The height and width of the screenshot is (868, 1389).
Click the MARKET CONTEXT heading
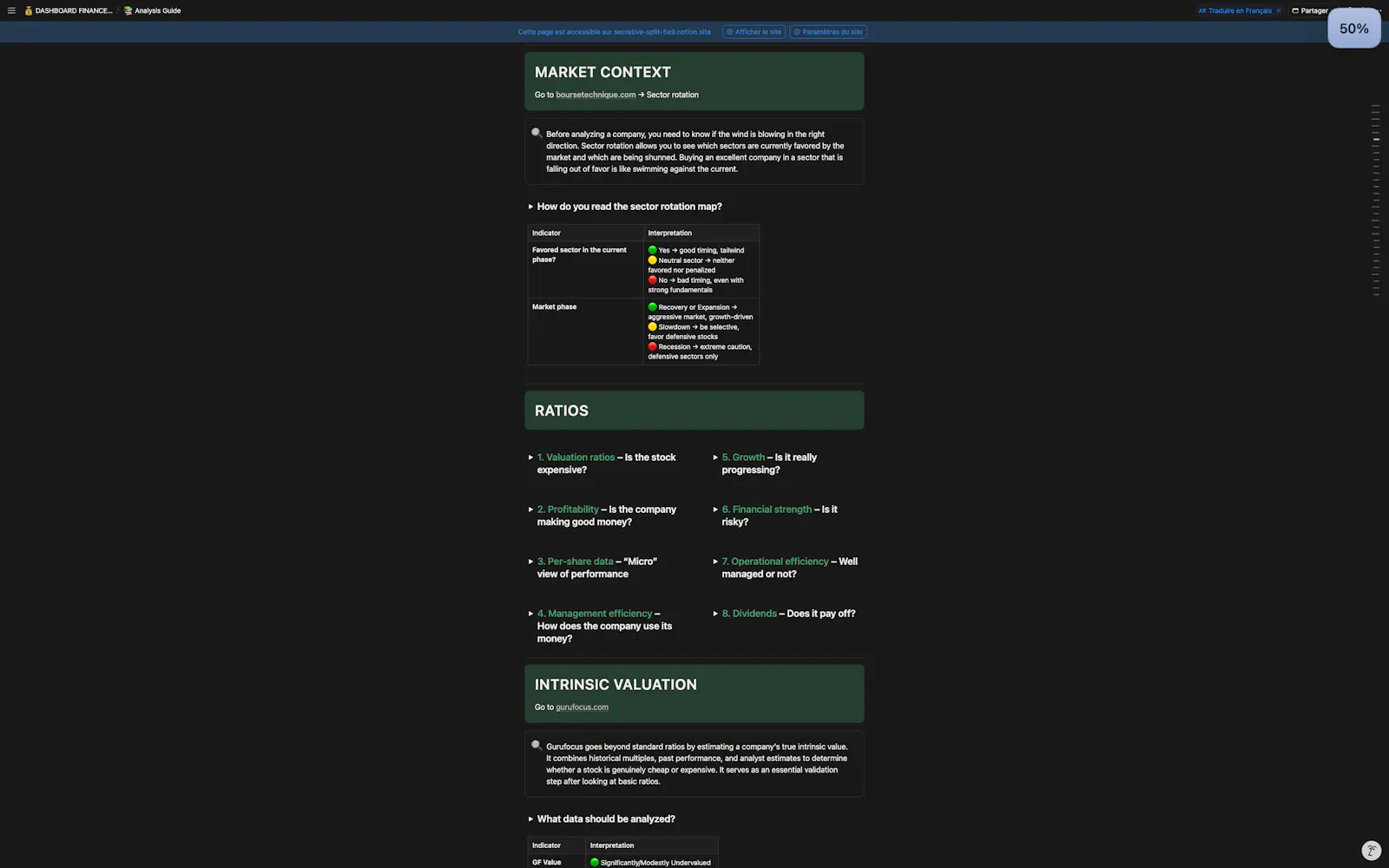pos(602,72)
